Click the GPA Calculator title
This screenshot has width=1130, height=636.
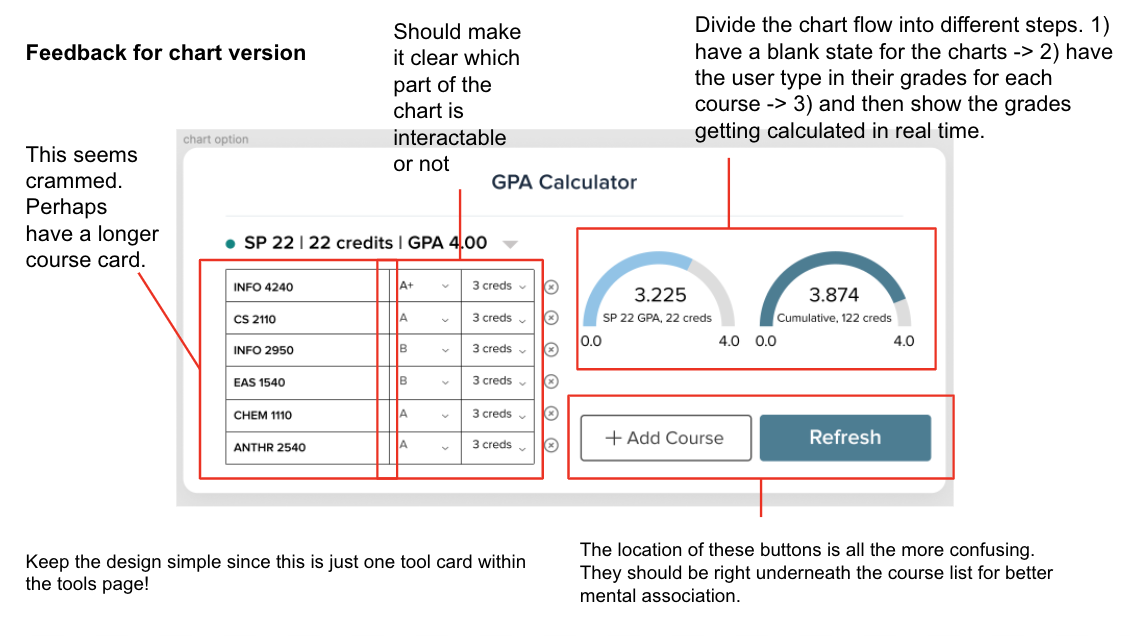coord(564,182)
